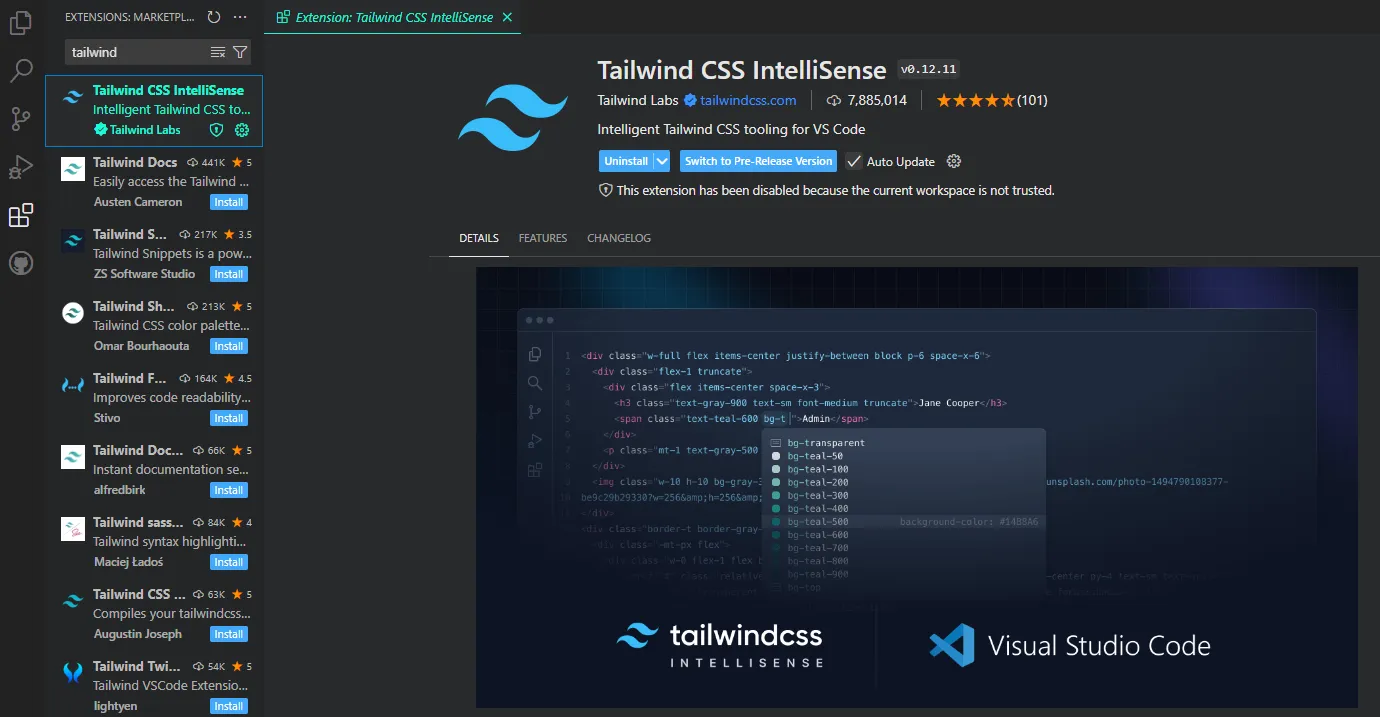This screenshot has height=717, width=1380.
Task: Open the Explorer view in the activity bar
Action: [22, 22]
